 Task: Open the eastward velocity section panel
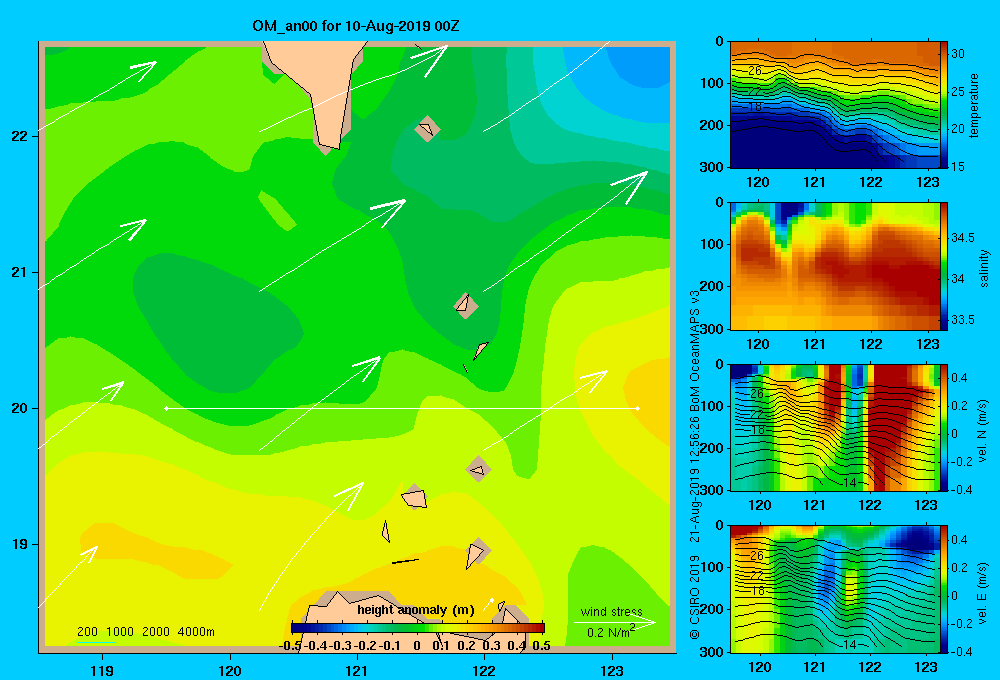click(834, 589)
